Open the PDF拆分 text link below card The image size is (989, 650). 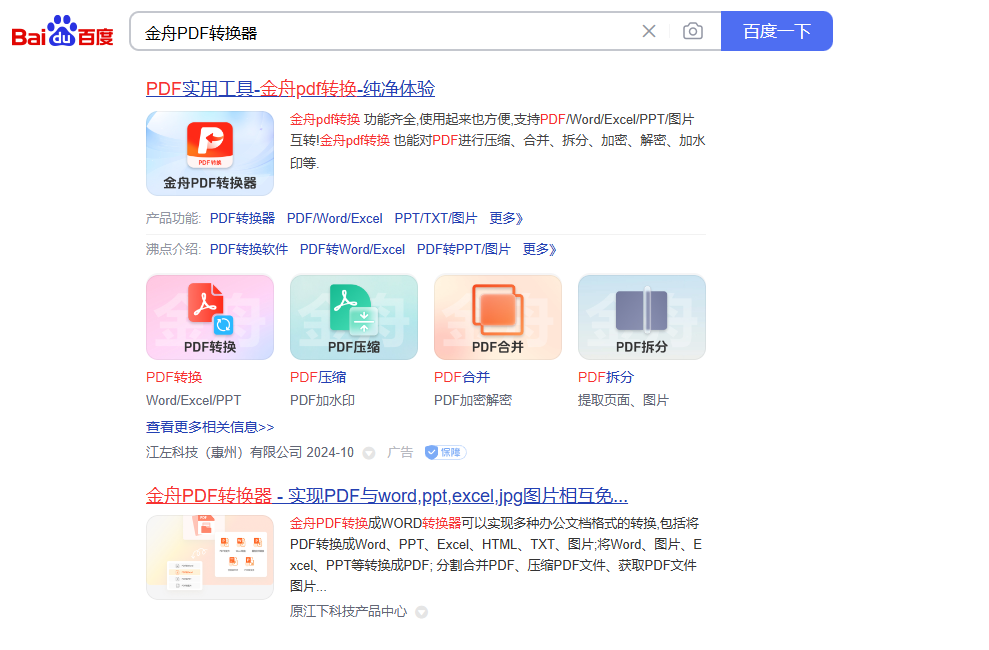[606, 377]
